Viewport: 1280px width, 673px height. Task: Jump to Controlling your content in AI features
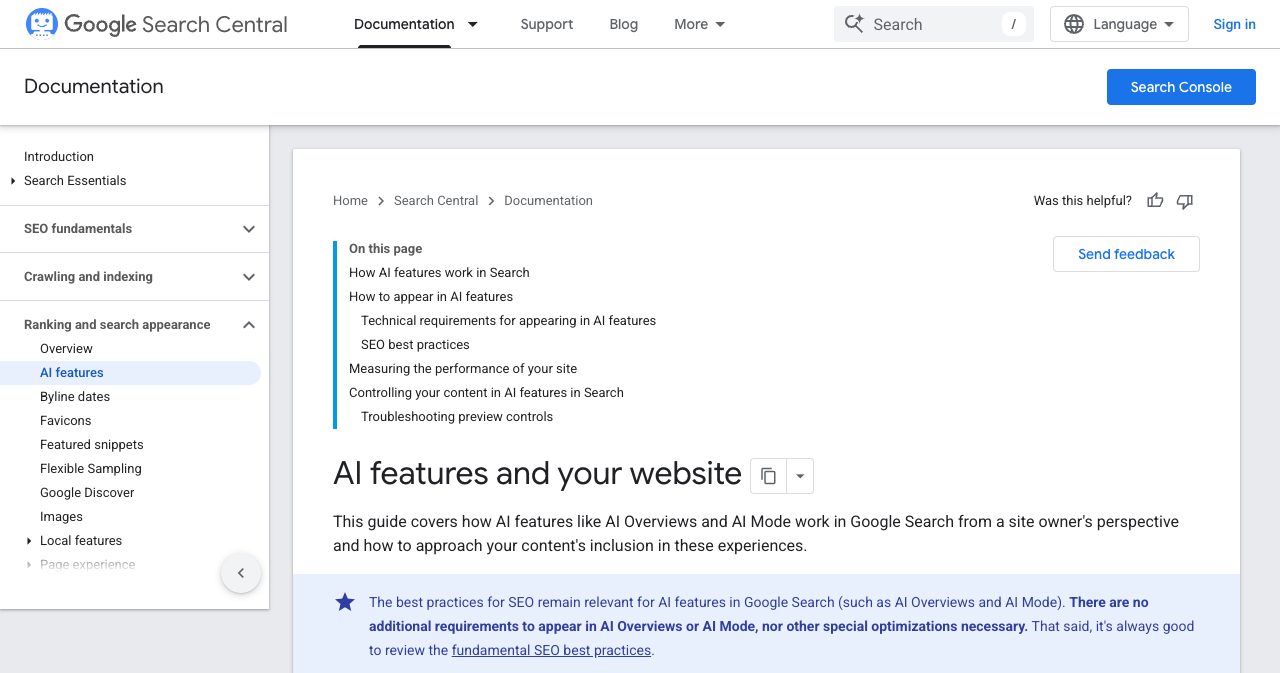(486, 393)
